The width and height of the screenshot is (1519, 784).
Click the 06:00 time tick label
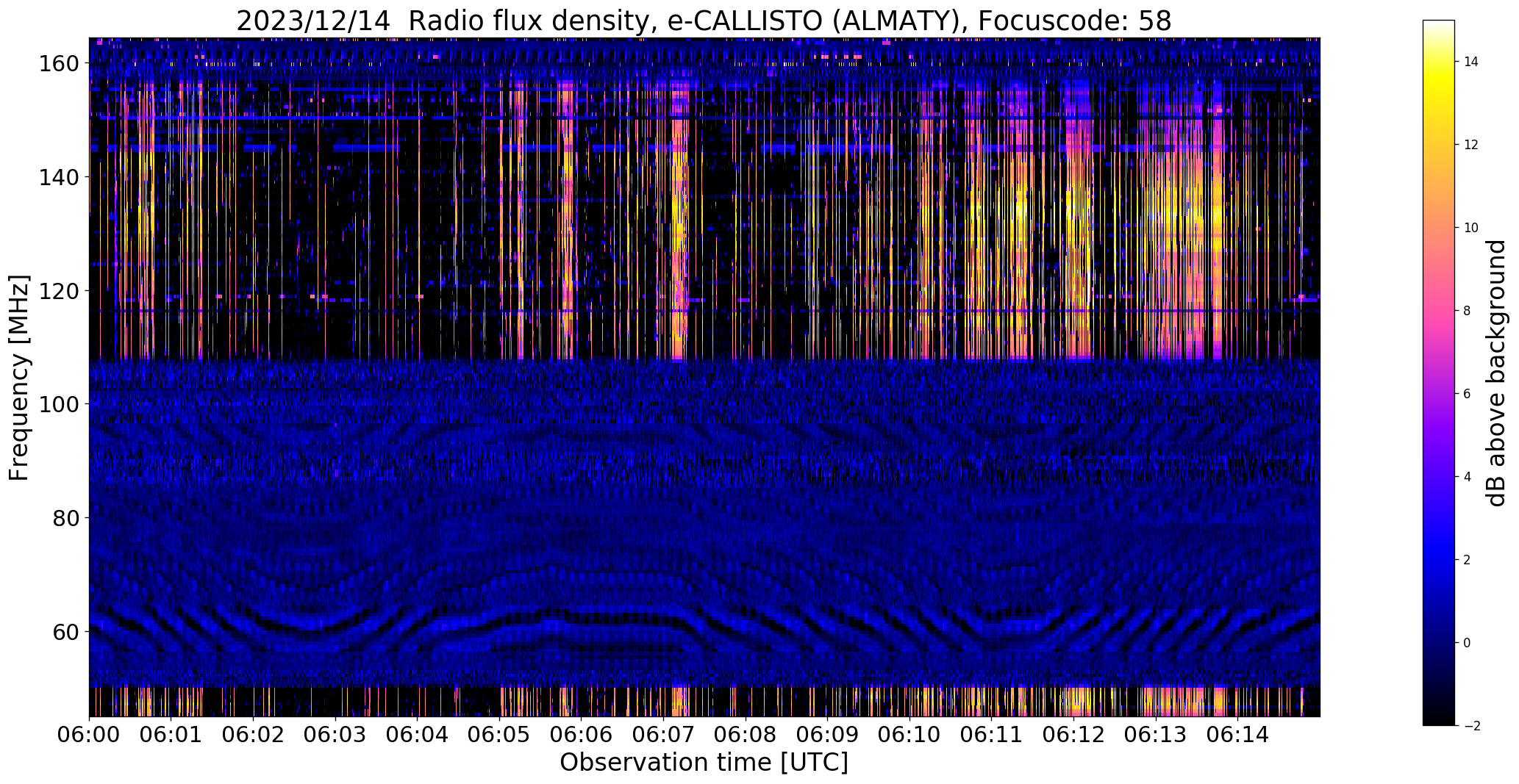coord(89,735)
